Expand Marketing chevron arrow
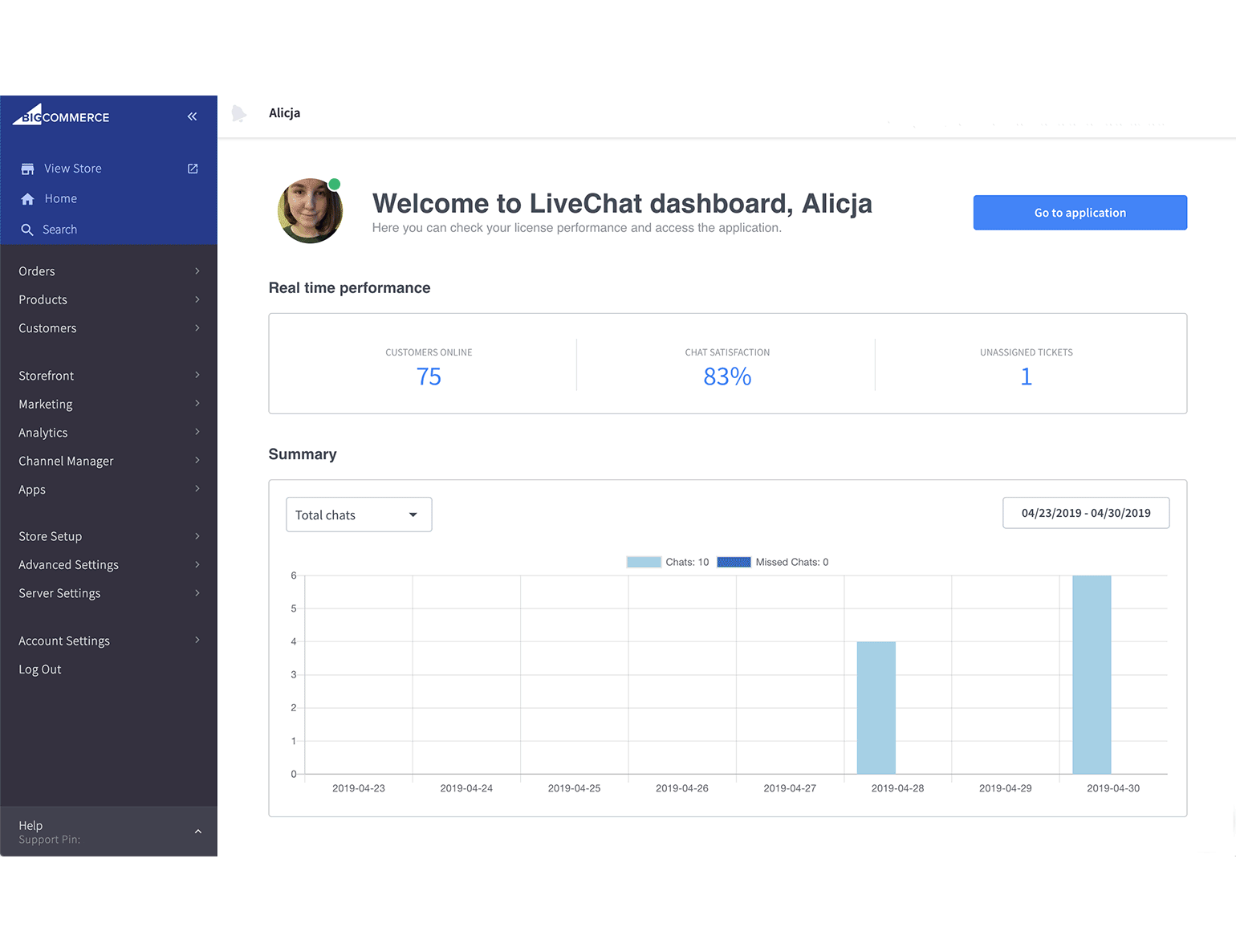This screenshot has height=952, width=1236. [197, 403]
